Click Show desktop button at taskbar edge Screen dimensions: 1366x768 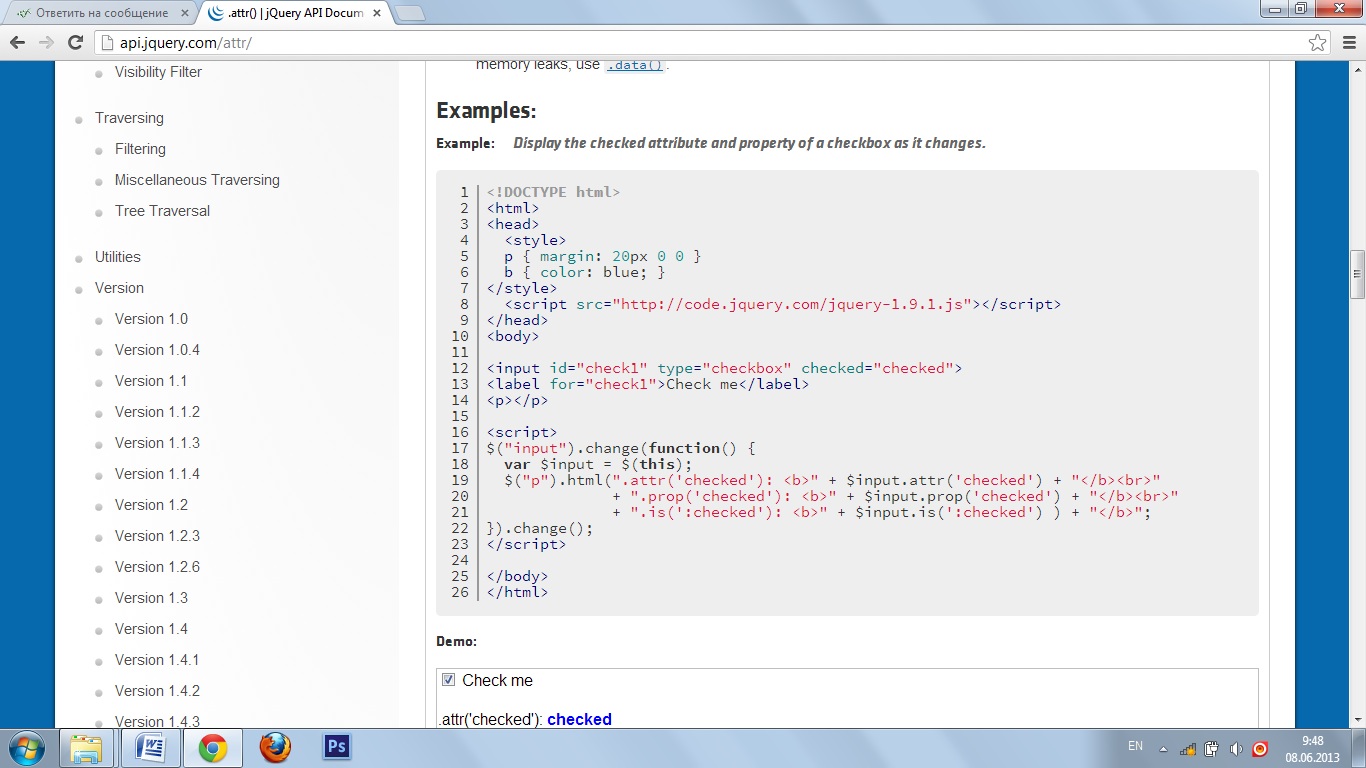click(x=1359, y=748)
